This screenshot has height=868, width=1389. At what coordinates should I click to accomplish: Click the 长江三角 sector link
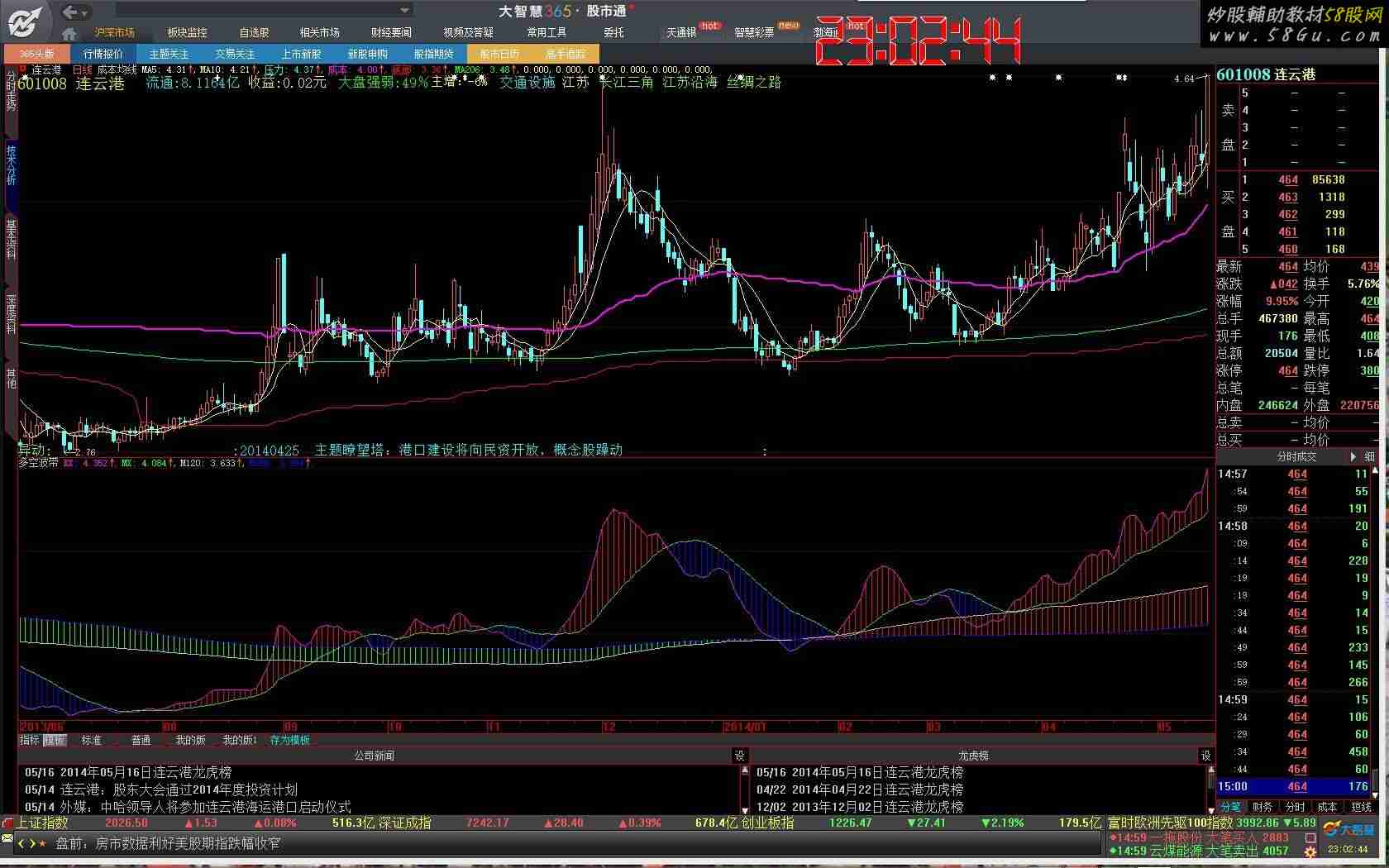pyautogui.click(x=626, y=82)
